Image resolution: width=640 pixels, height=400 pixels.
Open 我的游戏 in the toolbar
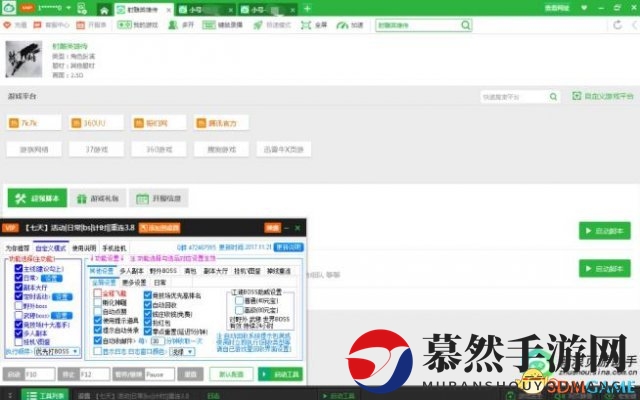click(x=138, y=25)
